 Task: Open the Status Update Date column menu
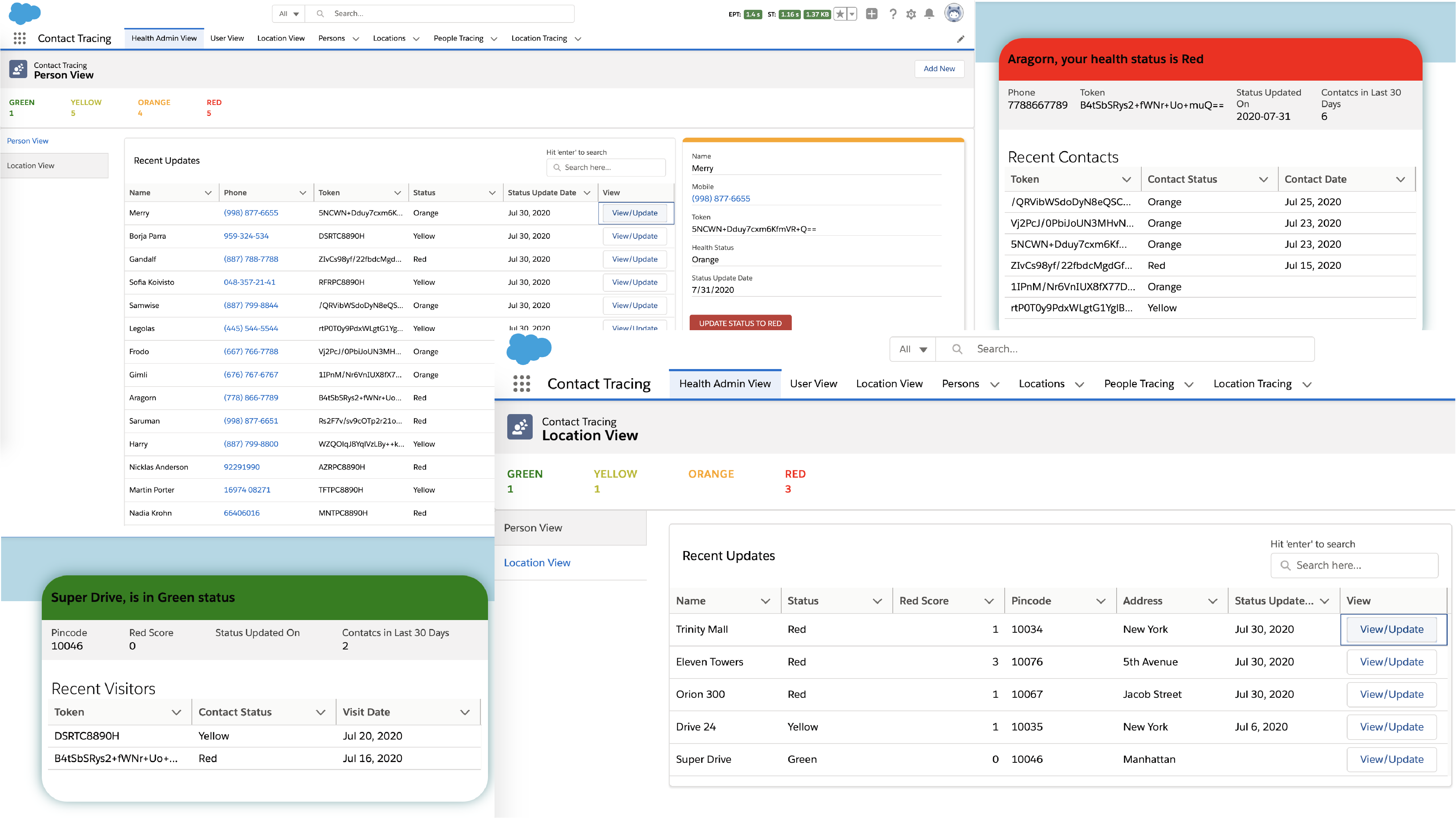[587, 193]
